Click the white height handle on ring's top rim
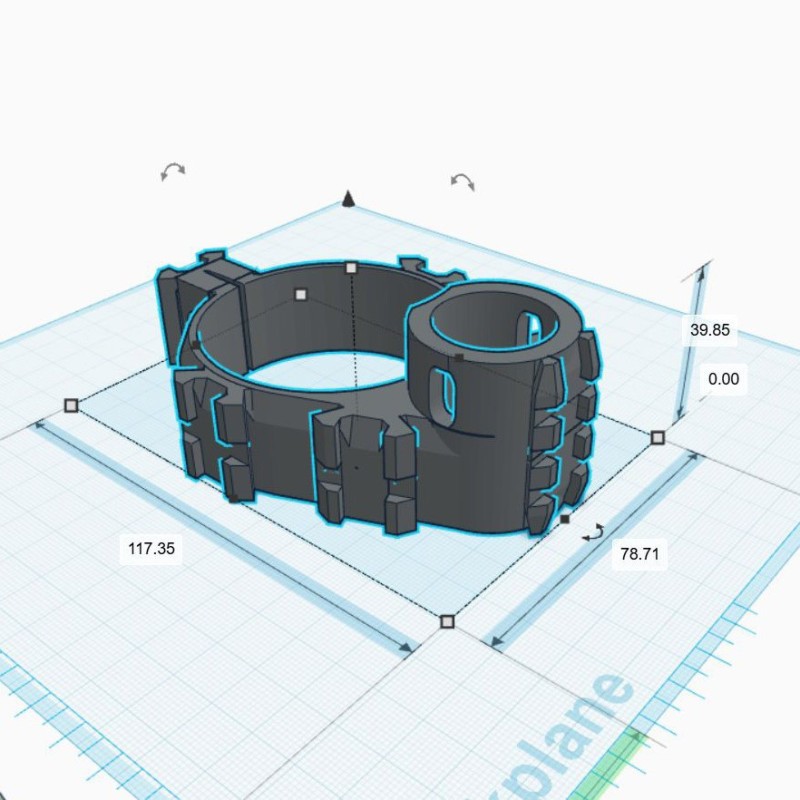The height and width of the screenshot is (800, 800). [x=351, y=268]
